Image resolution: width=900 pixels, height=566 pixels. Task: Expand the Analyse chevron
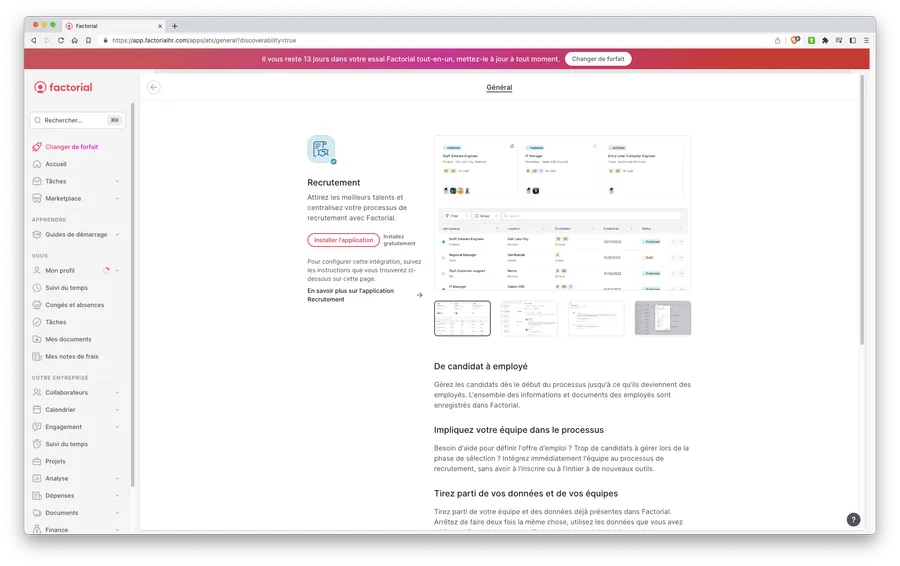click(117, 479)
